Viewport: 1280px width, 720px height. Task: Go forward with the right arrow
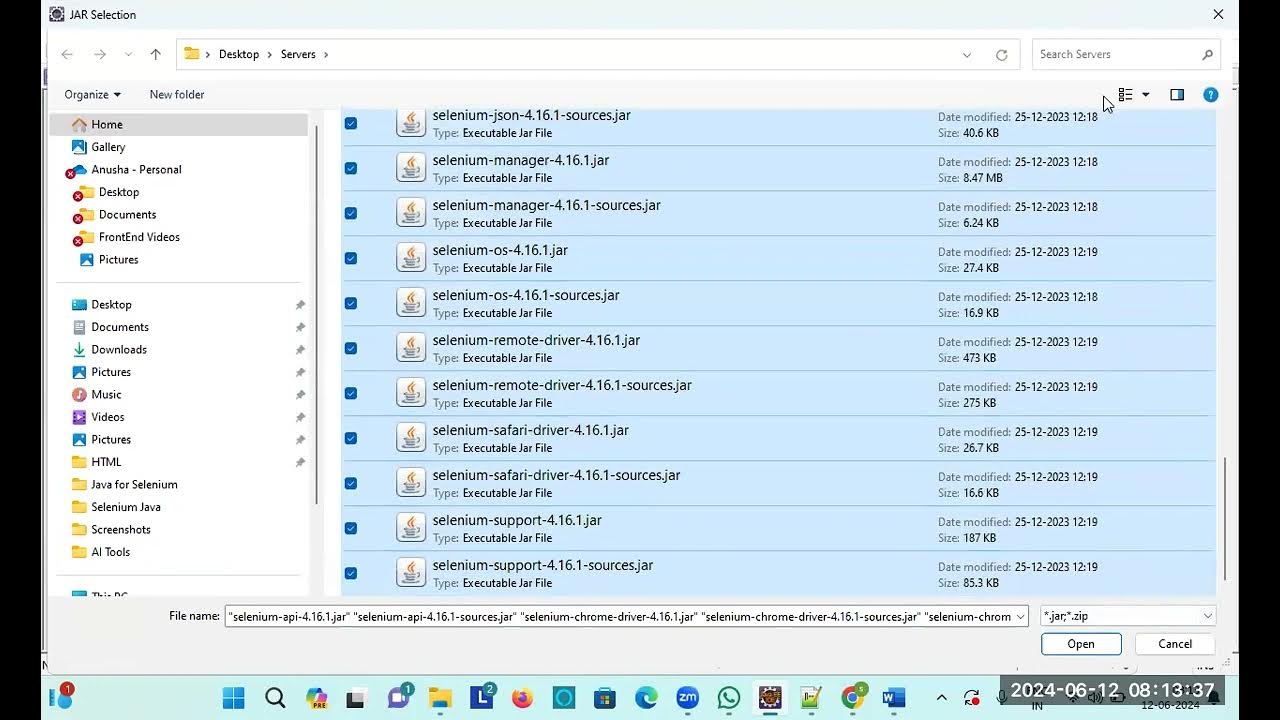point(99,54)
